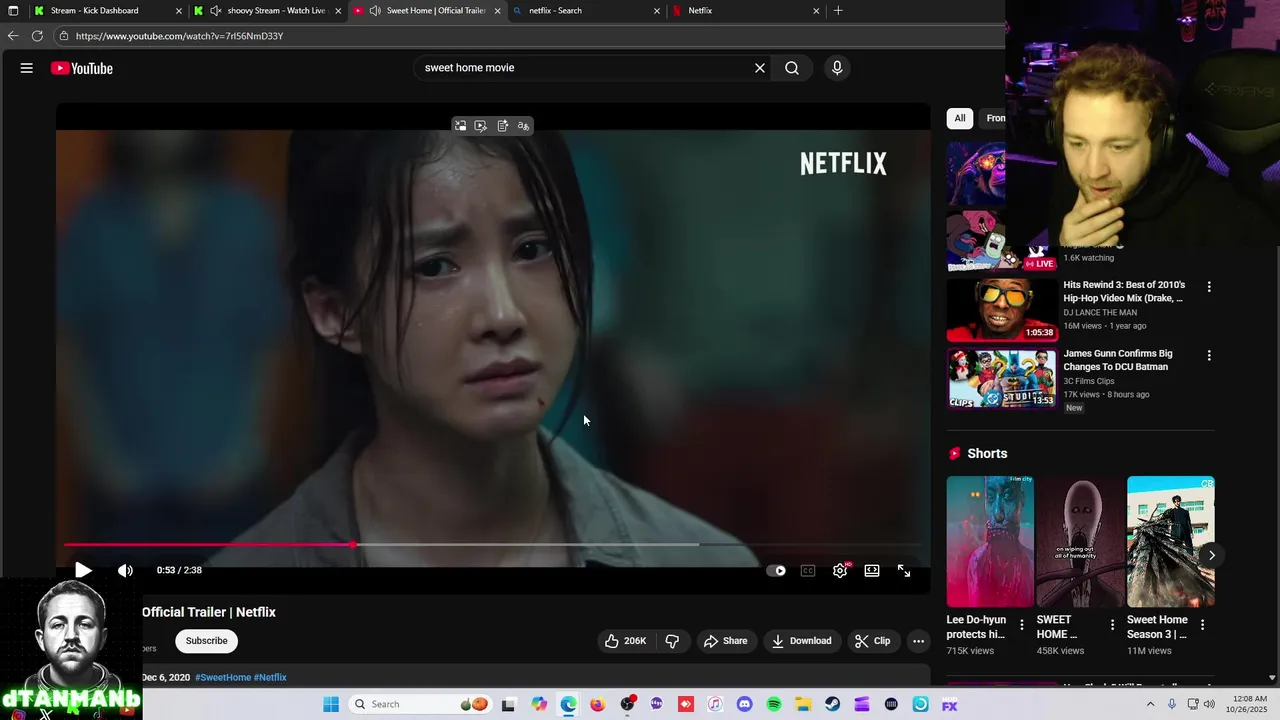
Task: Open the Lee Do-hyun protects short
Action: click(x=990, y=541)
